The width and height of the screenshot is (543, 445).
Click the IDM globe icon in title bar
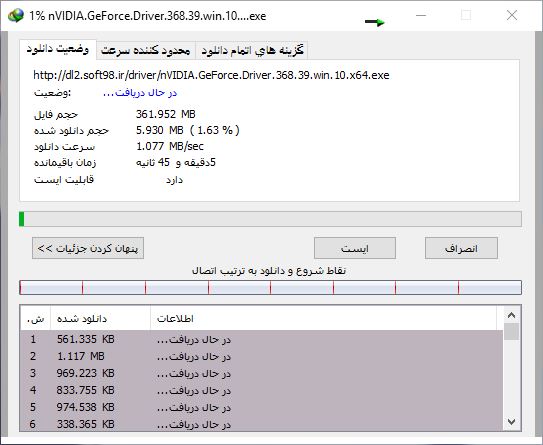(x=16, y=16)
